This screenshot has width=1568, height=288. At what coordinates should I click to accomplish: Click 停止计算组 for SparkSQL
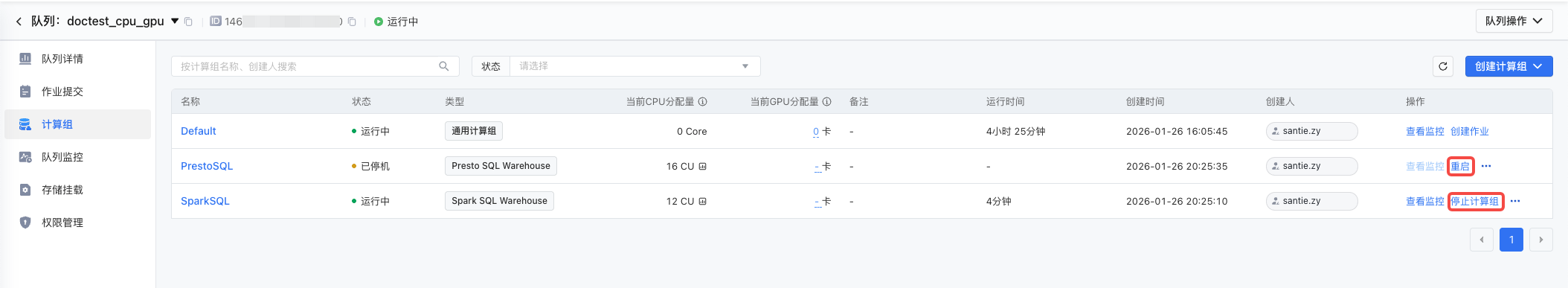tap(1475, 201)
